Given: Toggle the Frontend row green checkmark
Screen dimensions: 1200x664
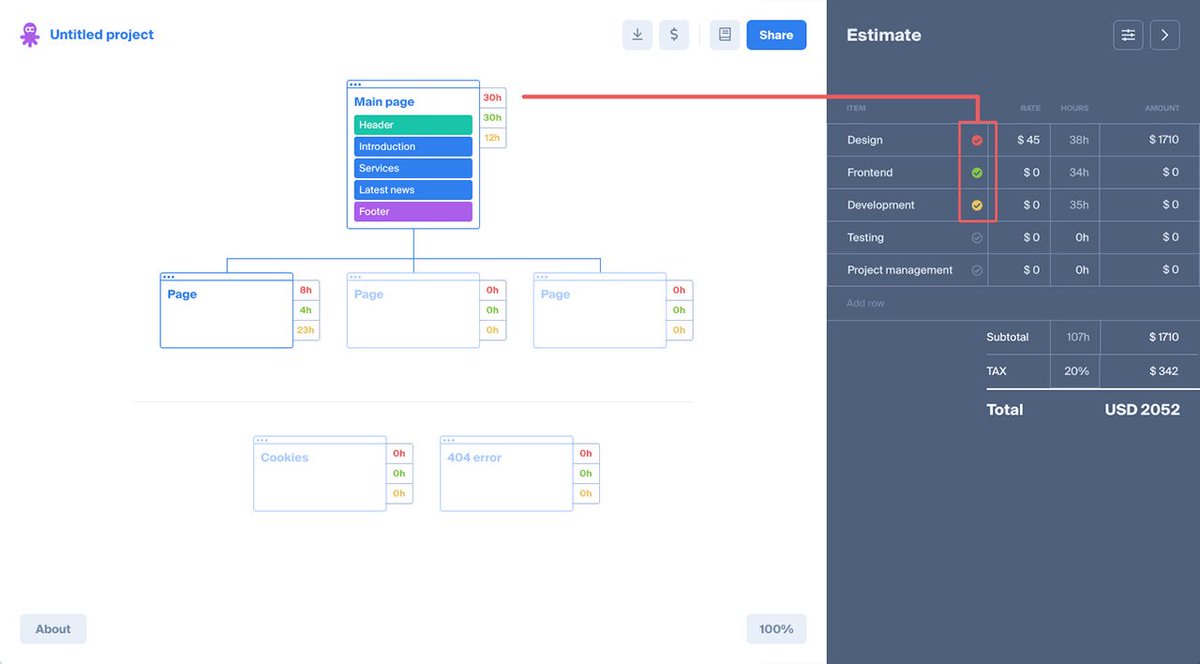Looking at the screenshot, I should click(977, 173).
